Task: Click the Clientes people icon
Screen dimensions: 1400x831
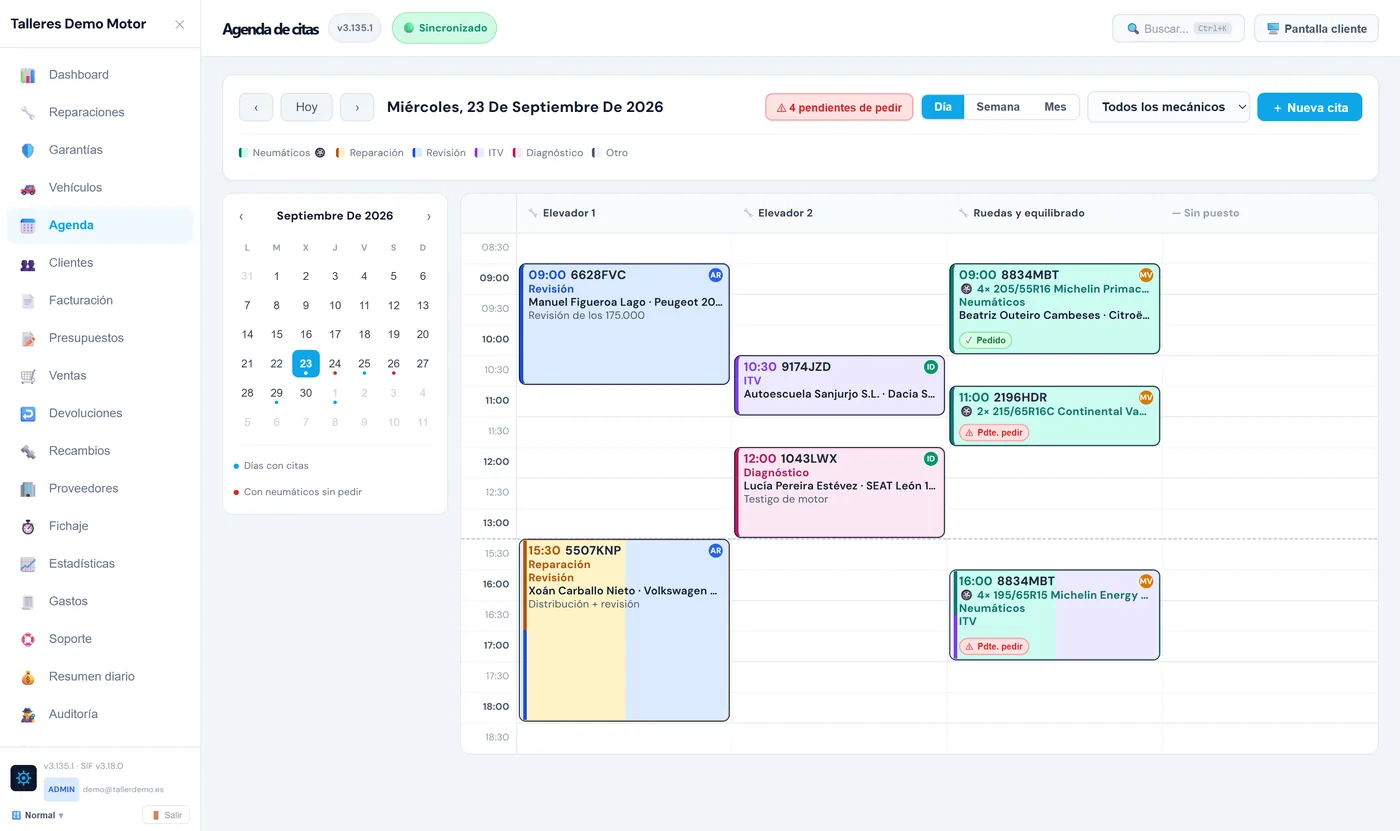Action: coord(28,263)
